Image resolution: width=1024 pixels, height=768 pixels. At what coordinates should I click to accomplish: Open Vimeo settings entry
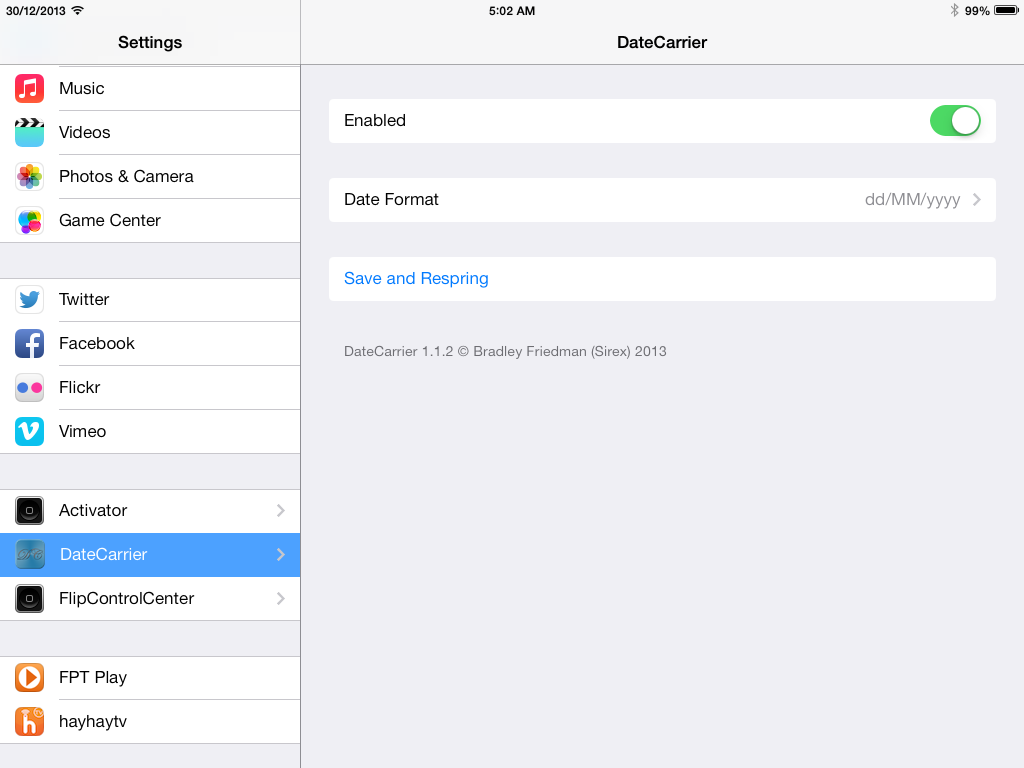click(150, 432)
